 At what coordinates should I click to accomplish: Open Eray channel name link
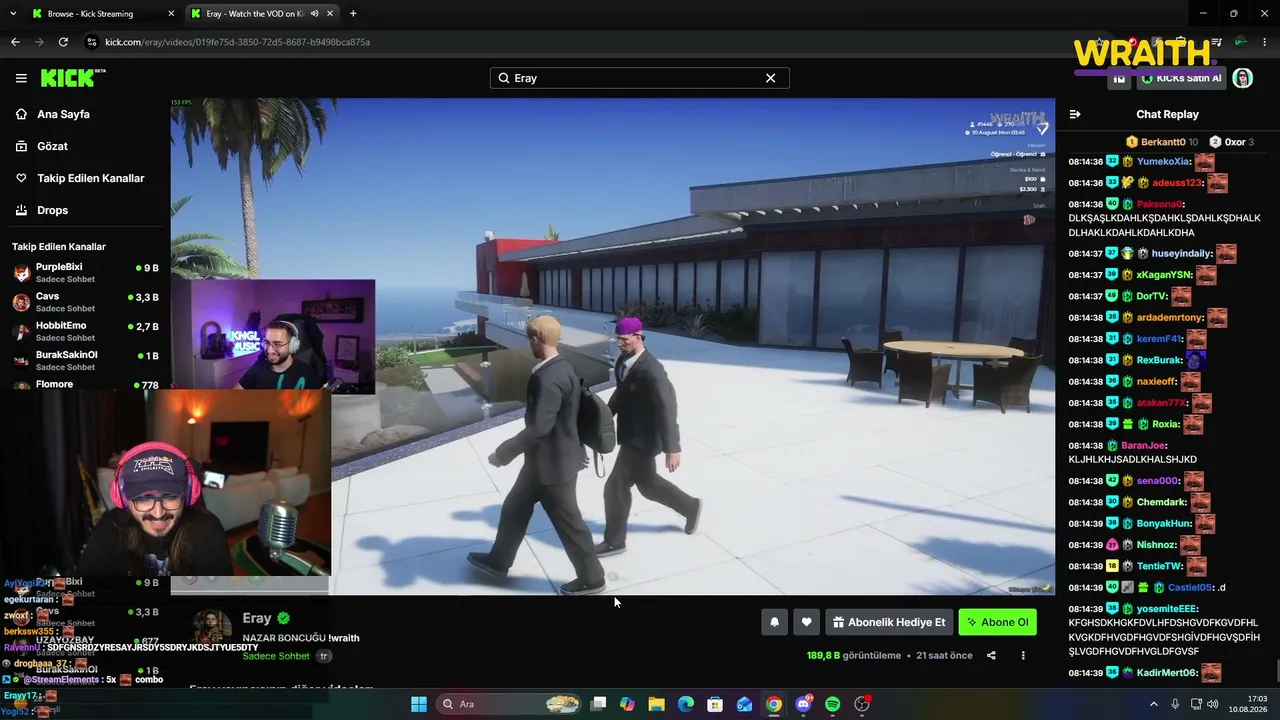[x=257, y=618]
